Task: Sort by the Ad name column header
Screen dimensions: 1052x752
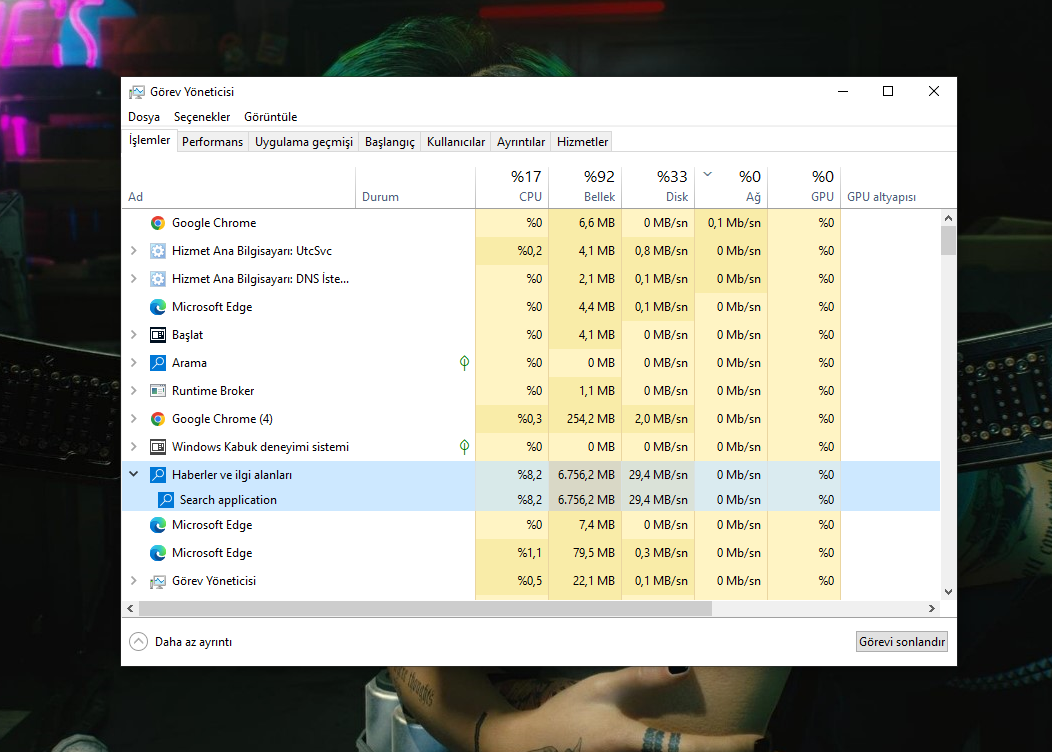Action: (238, 186)
